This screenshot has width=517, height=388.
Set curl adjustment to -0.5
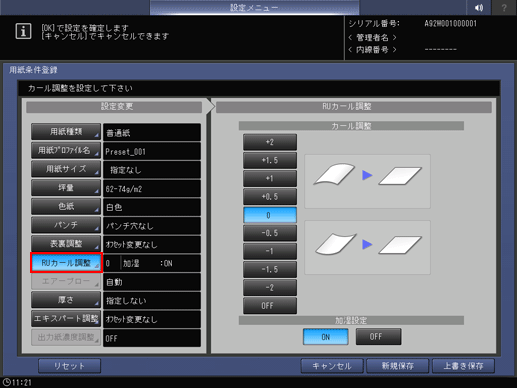point(270,233)
